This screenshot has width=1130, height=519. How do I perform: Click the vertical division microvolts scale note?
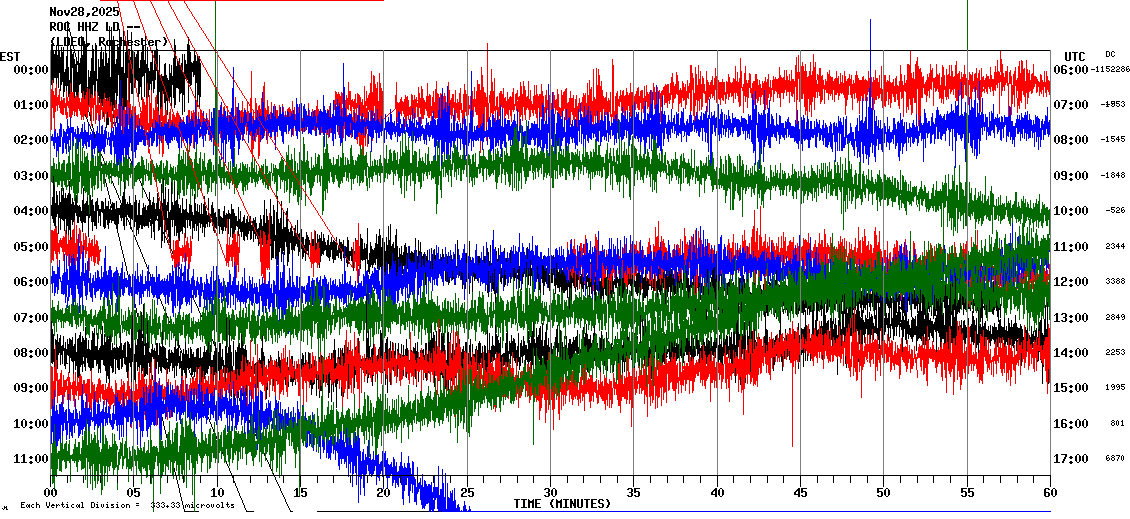coord(127,505)
